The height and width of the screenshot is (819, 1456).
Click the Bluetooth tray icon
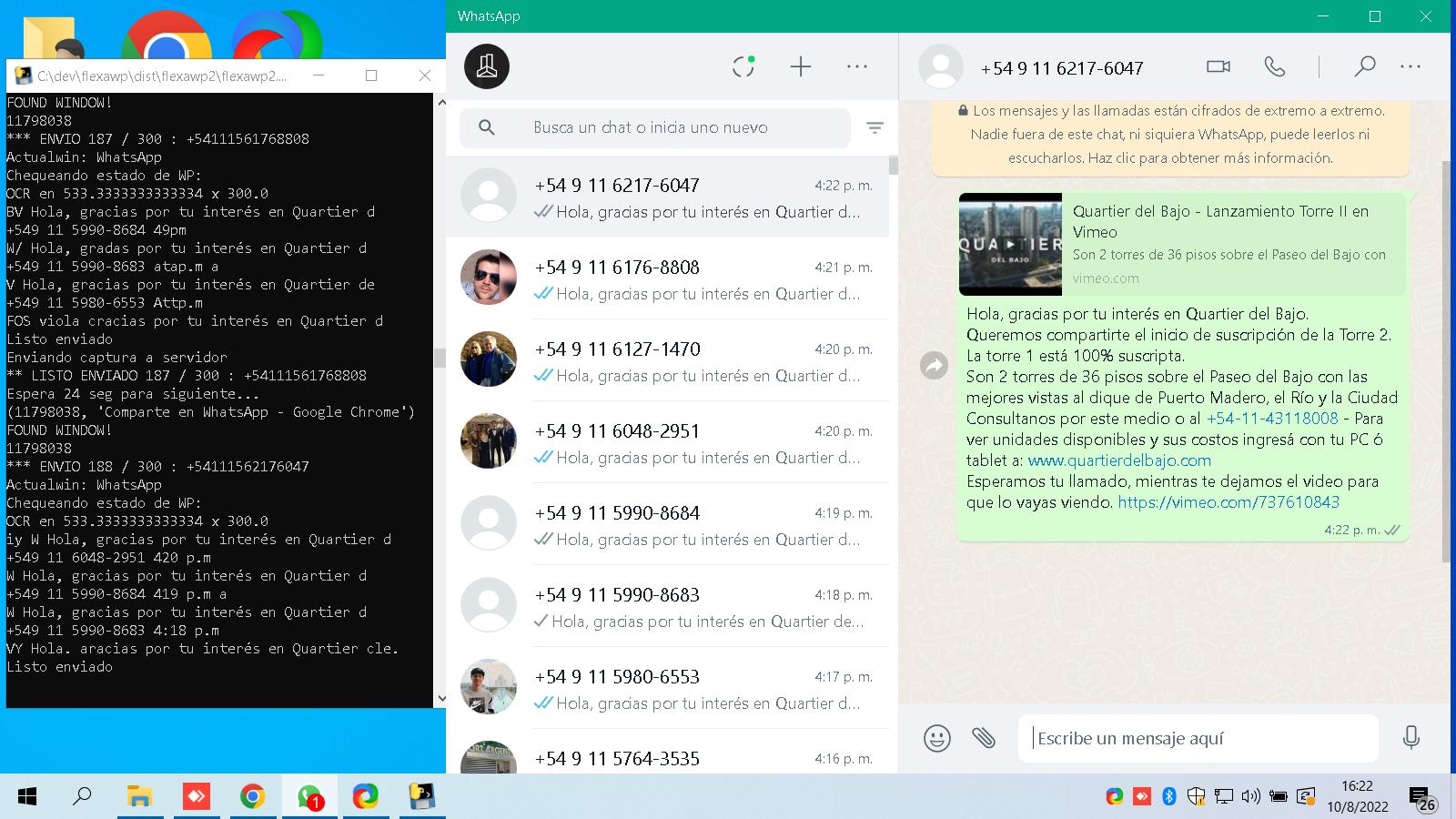pos(1169,797)
